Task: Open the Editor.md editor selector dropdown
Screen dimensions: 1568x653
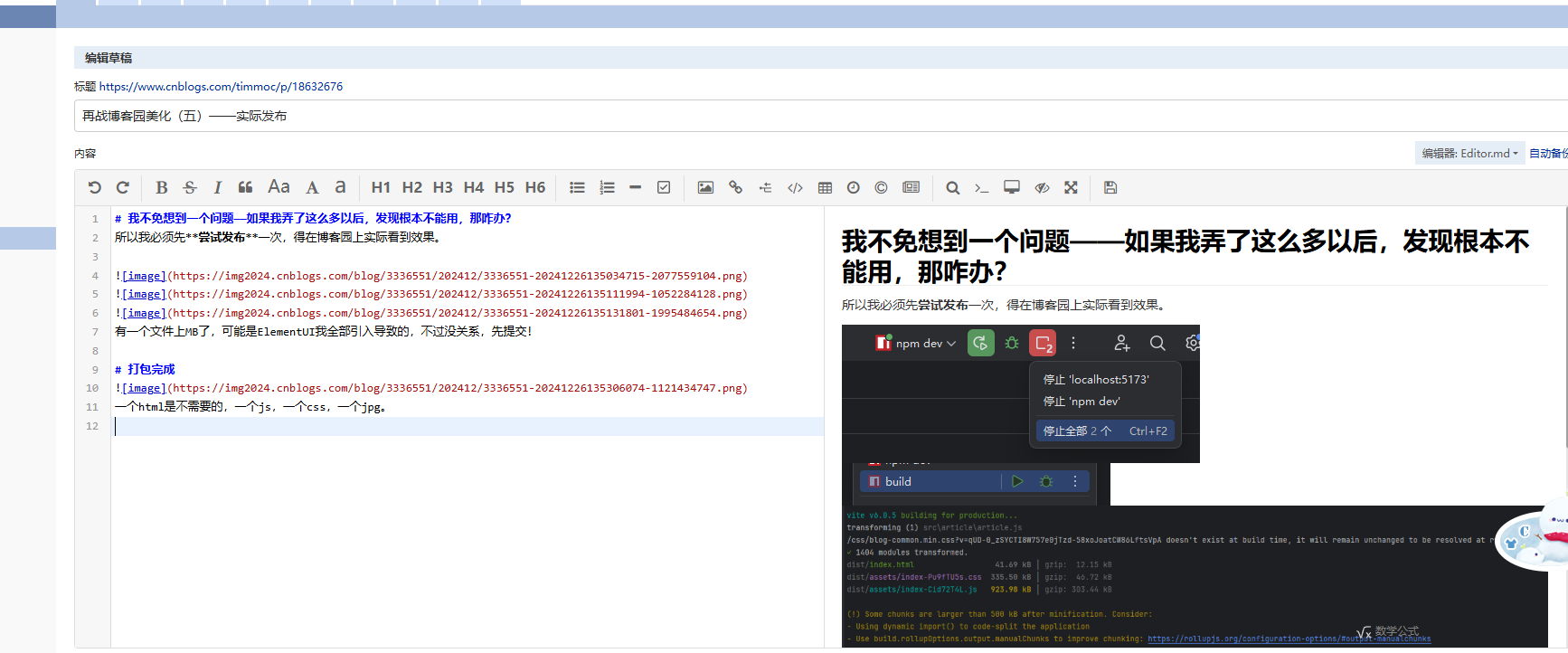Action: click(x=1469, y=153)
